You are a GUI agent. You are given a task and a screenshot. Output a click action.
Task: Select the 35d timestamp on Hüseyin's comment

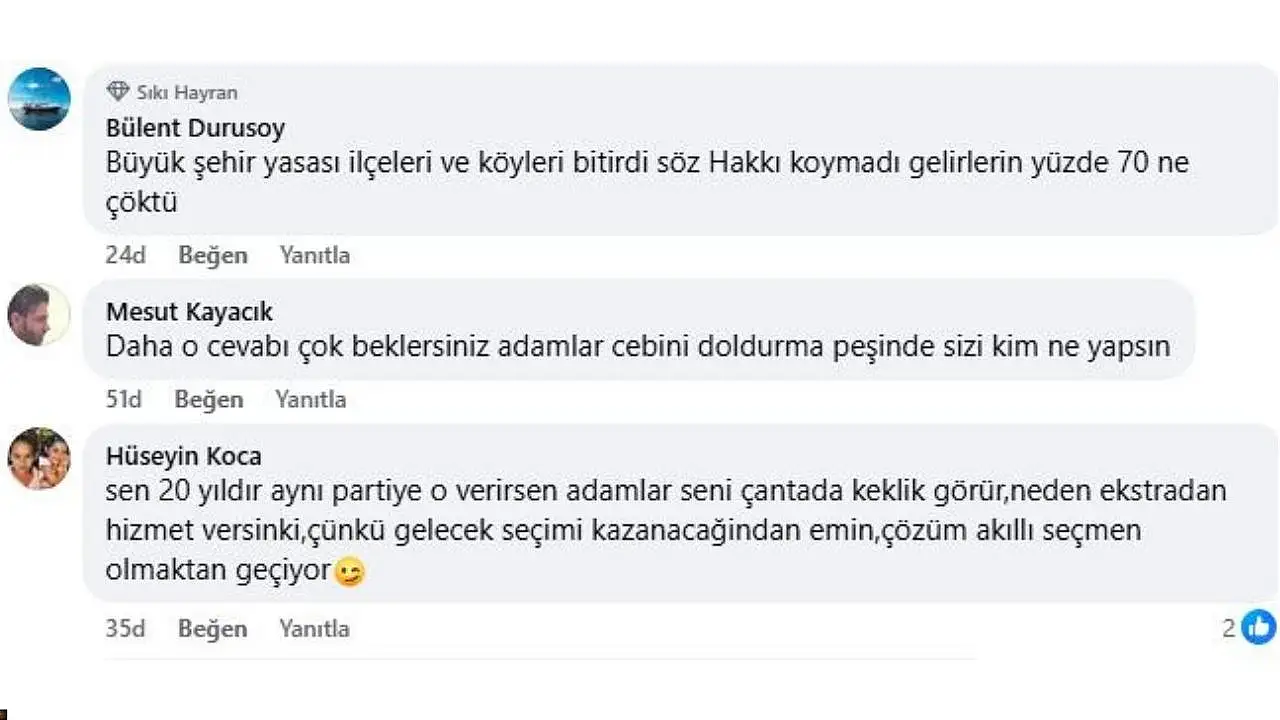point(125,628)
